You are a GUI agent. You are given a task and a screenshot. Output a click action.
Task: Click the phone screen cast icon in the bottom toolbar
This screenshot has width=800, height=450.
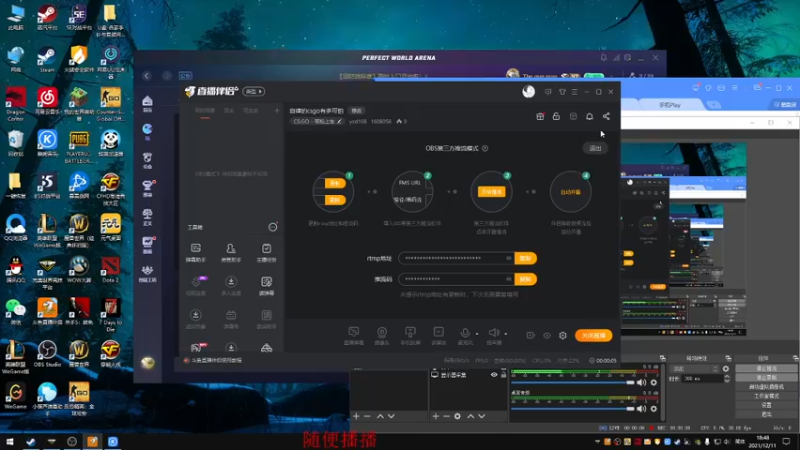click(410, 332)
